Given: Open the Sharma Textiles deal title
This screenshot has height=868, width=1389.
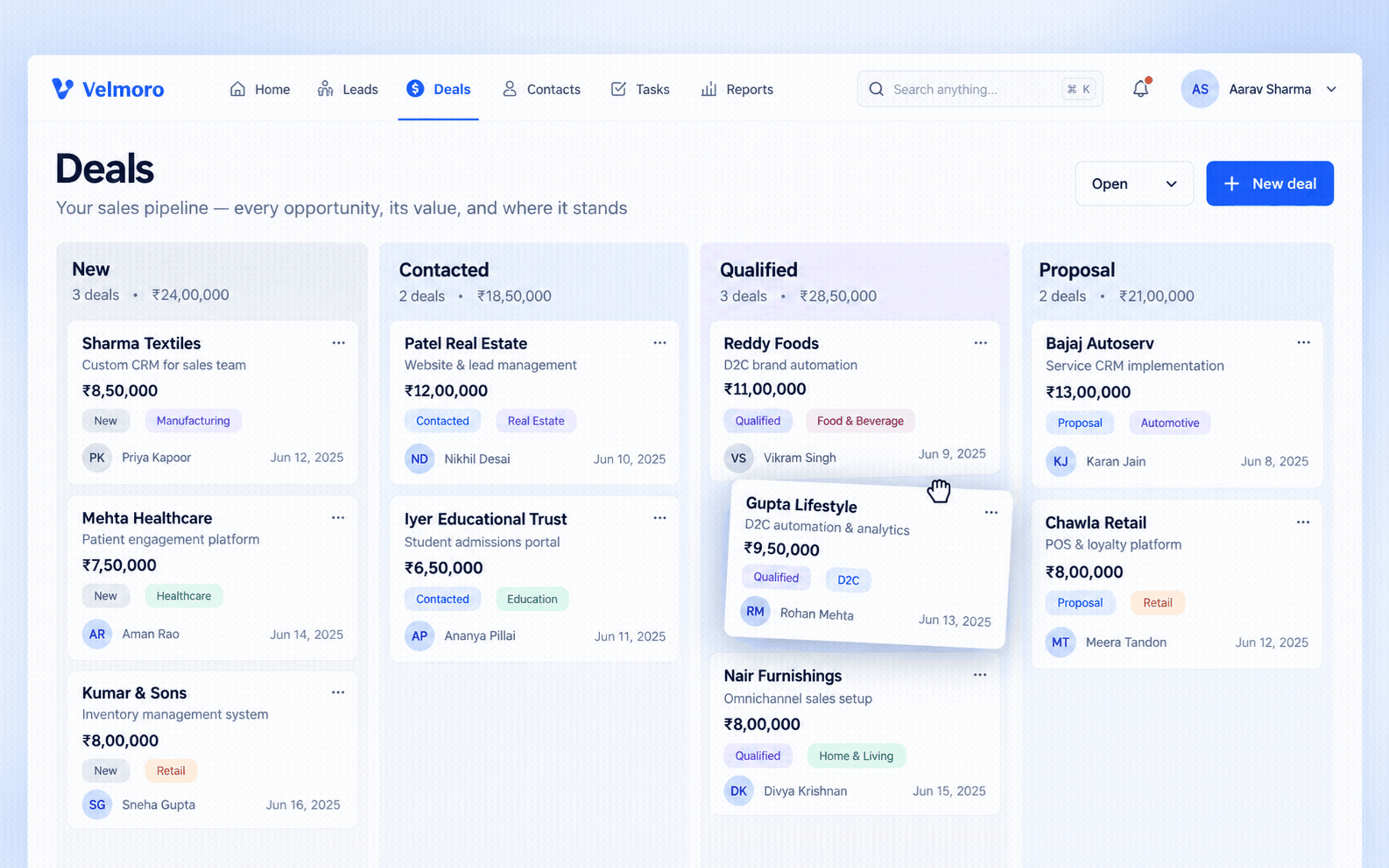Looking at the screenshot, I should 141,343.
